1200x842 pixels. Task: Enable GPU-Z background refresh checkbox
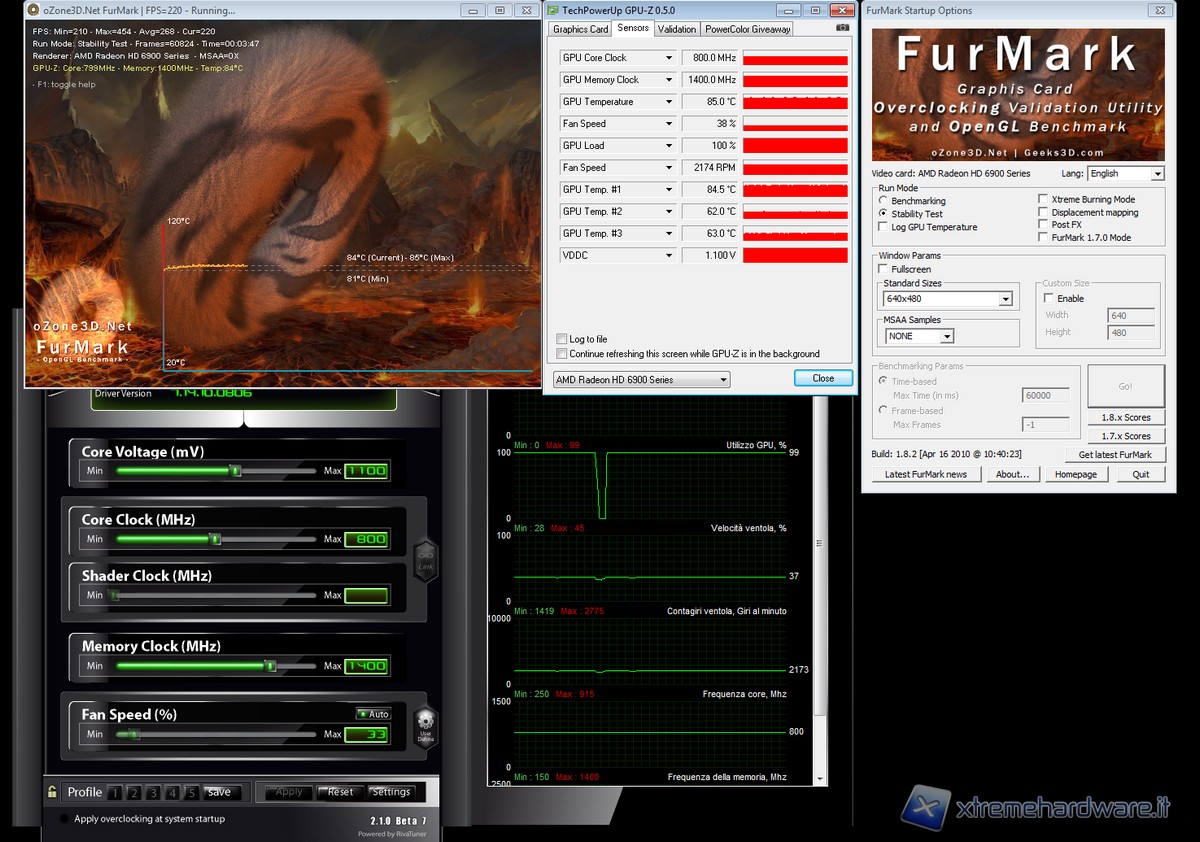[561, 354]
